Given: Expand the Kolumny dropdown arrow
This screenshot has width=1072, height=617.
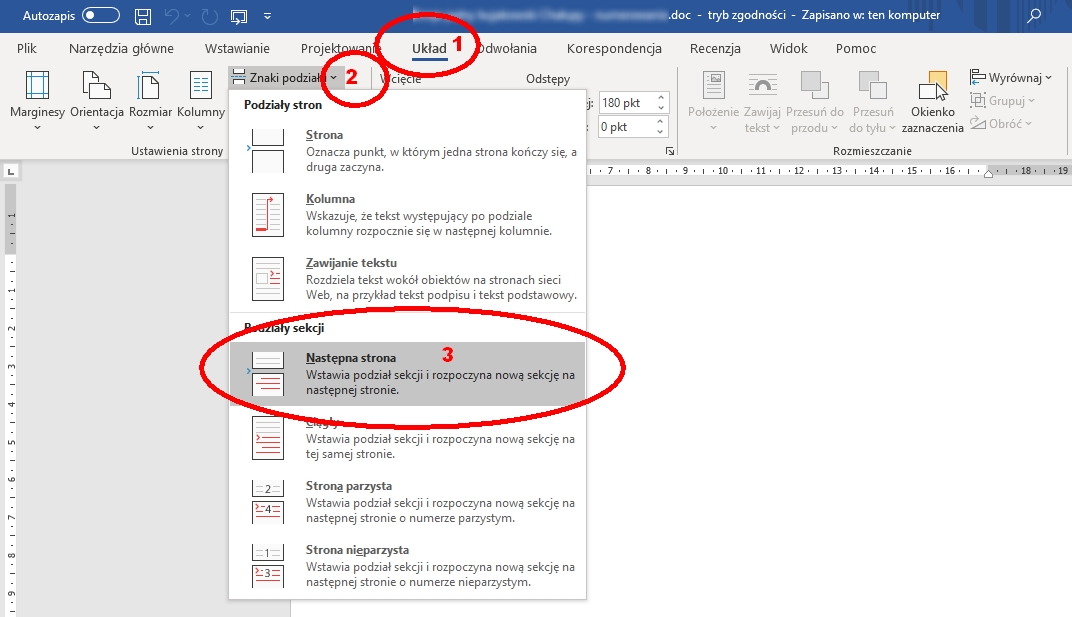Looking at the screenshot, I should [200, 127].
